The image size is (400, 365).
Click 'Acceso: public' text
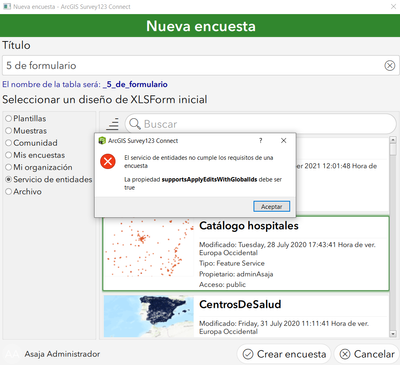[x=222, y=285]
